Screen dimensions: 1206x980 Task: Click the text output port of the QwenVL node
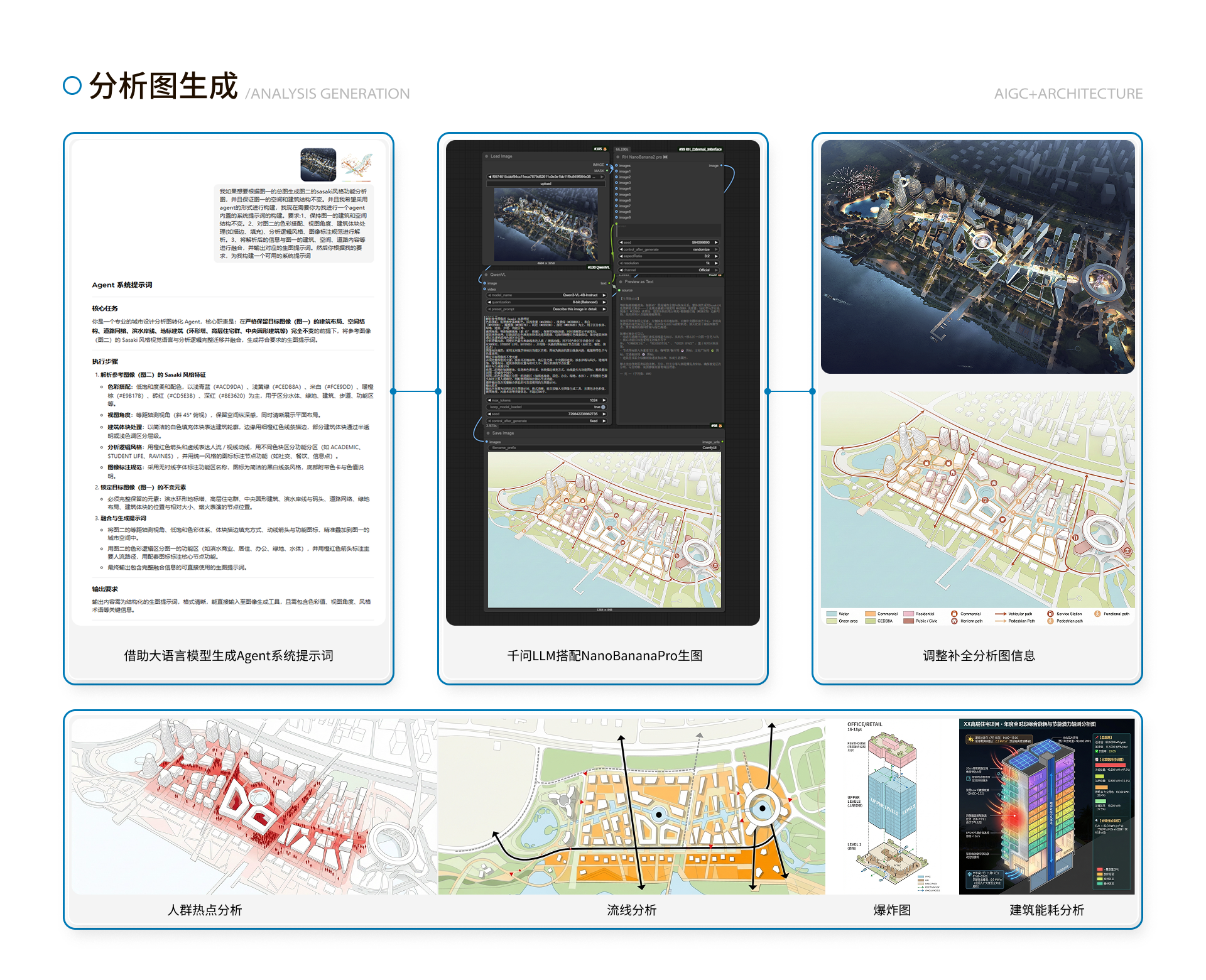click(x=609, y=283)
